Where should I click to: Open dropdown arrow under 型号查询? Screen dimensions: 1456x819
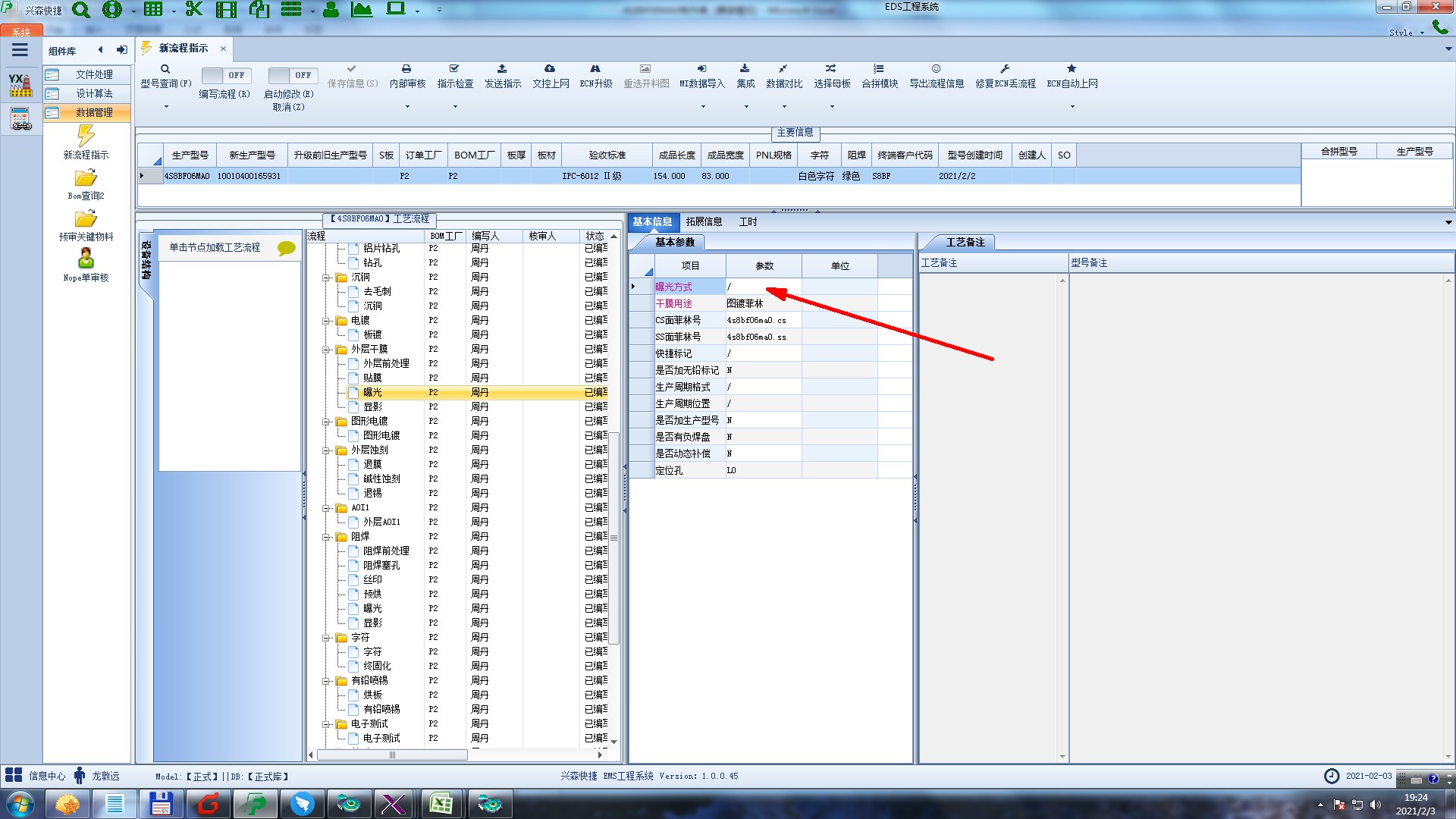point(166,106)
